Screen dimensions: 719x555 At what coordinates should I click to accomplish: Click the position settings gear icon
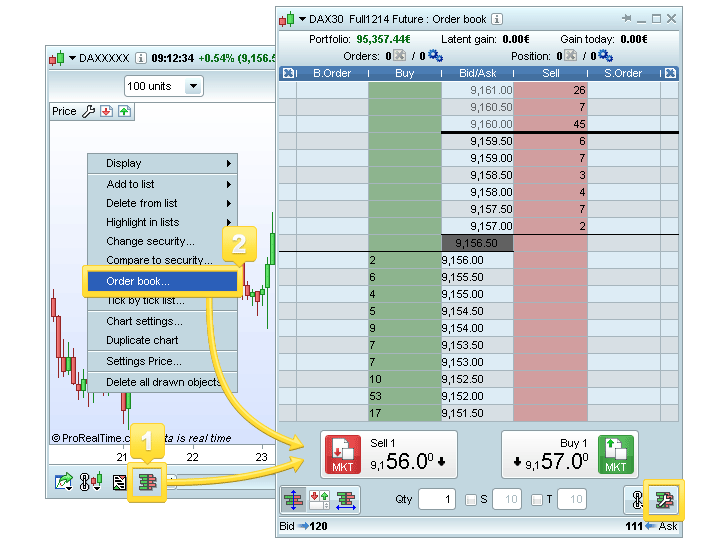coord(605,56)
